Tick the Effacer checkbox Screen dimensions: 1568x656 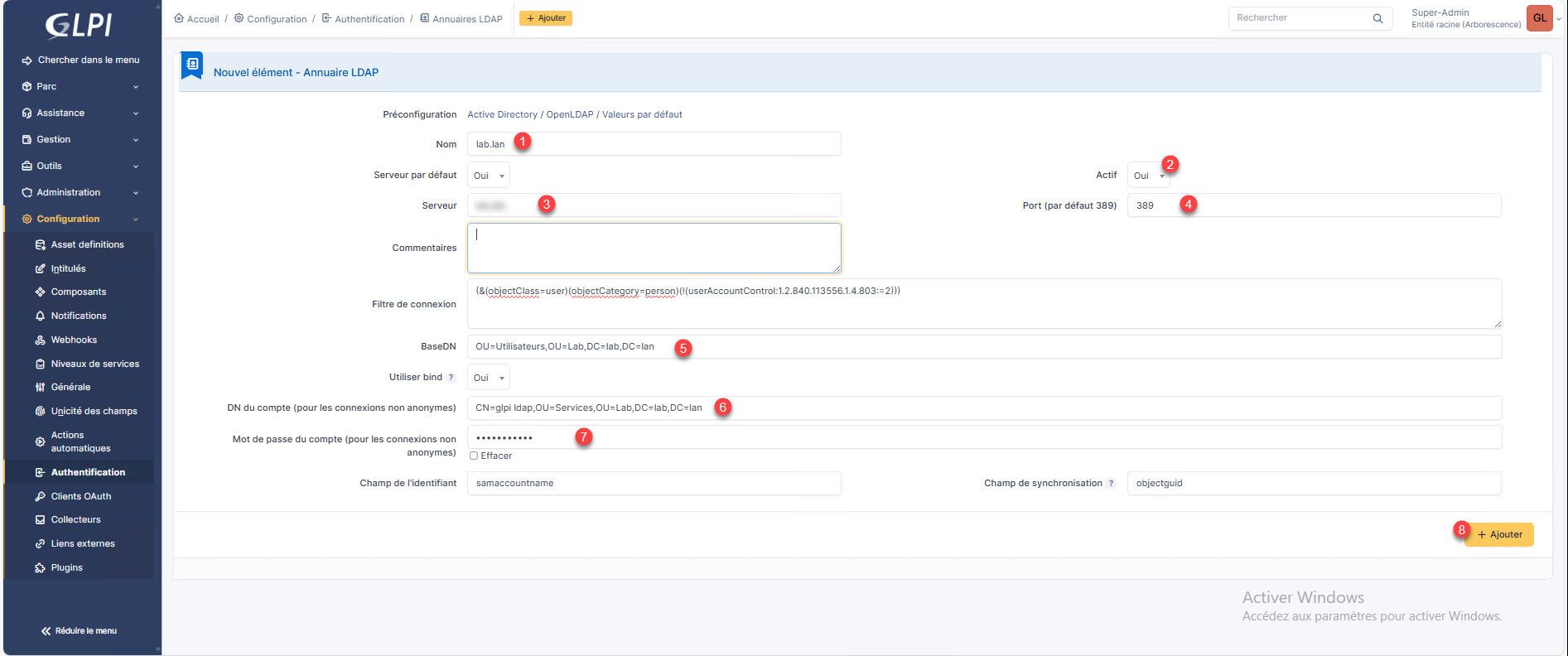click(474, 456)
